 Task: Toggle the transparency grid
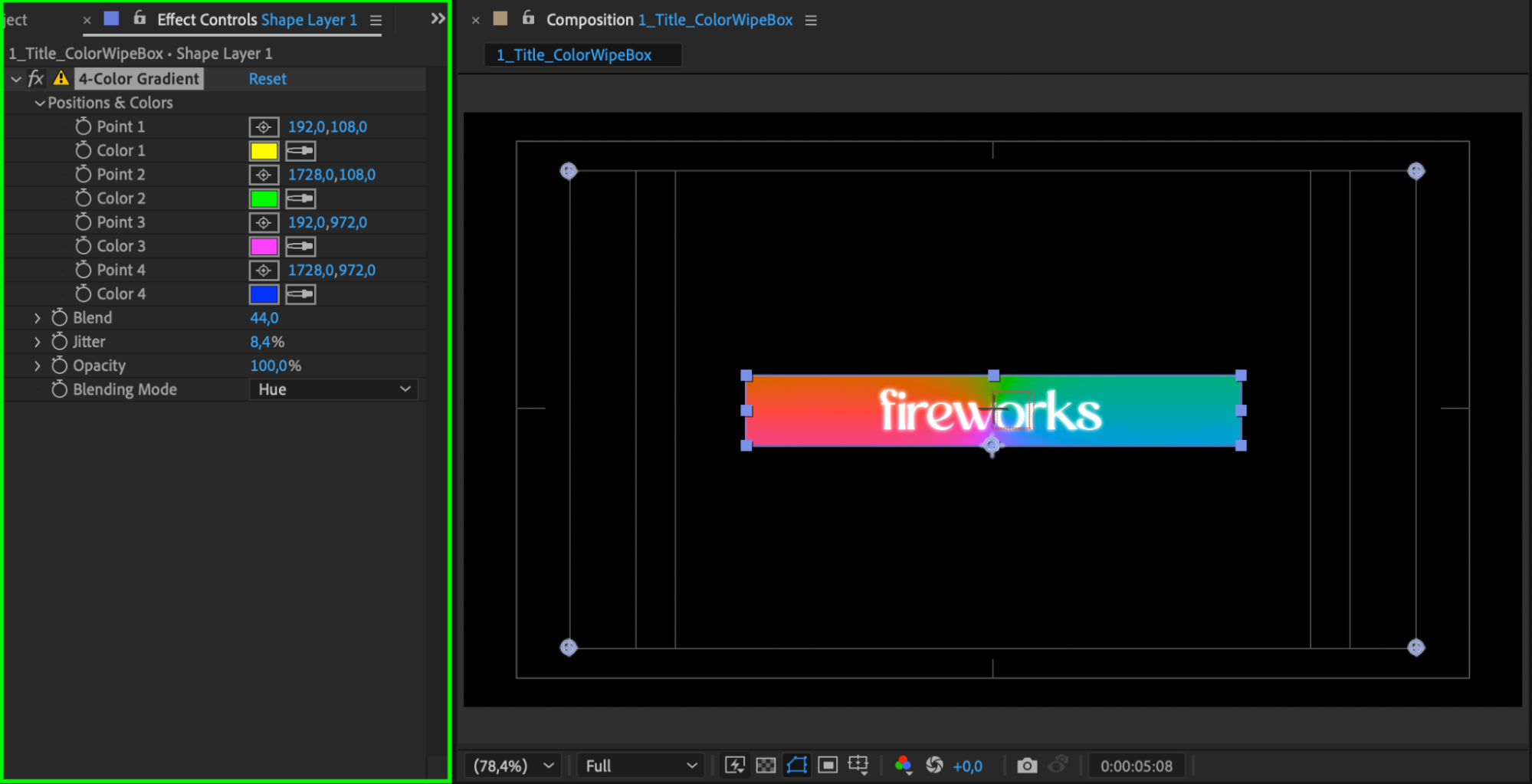[x=766, y=765]
